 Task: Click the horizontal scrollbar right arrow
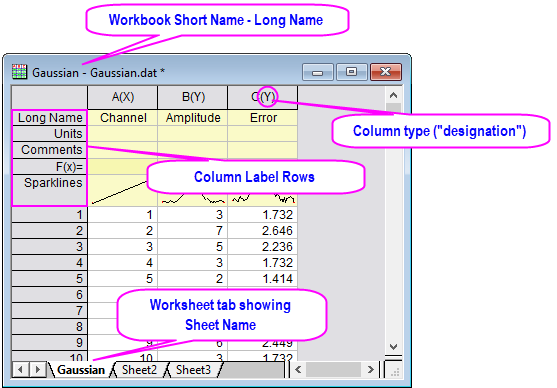pyautogui.click(x=371, y=370)
